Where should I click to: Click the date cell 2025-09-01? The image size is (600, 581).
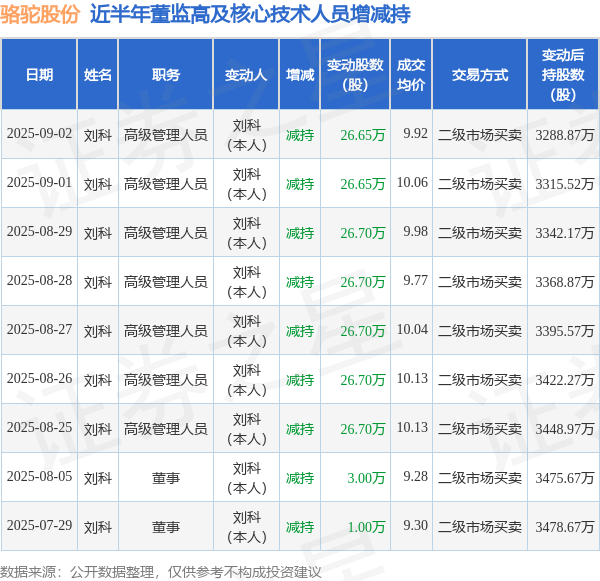tap(39, 183)
